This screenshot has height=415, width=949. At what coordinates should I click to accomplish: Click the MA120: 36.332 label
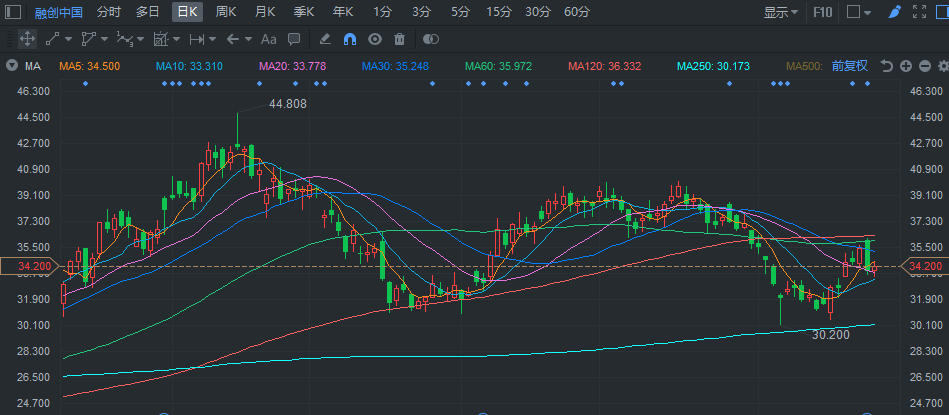[x=605, y=66]
